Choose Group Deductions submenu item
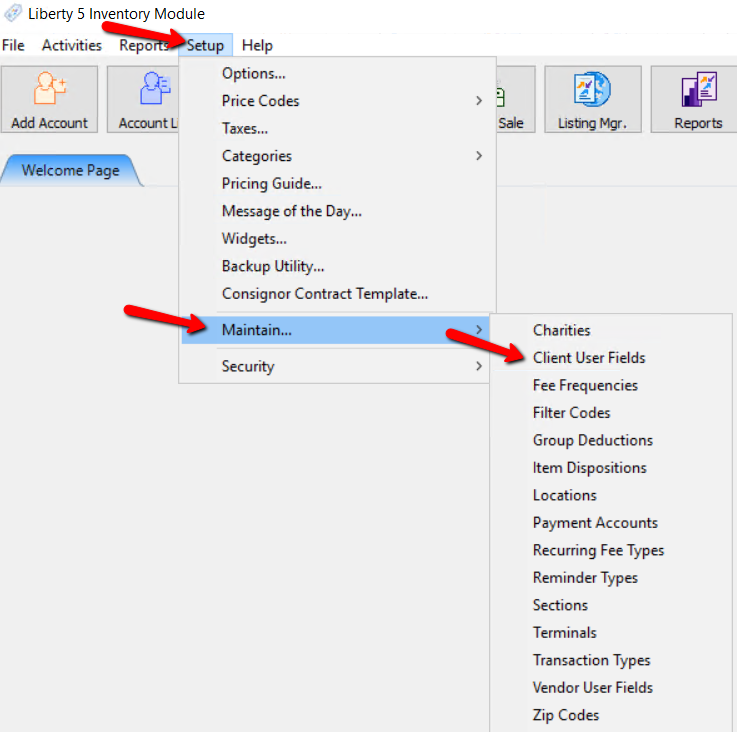 [x=611, y=440]
